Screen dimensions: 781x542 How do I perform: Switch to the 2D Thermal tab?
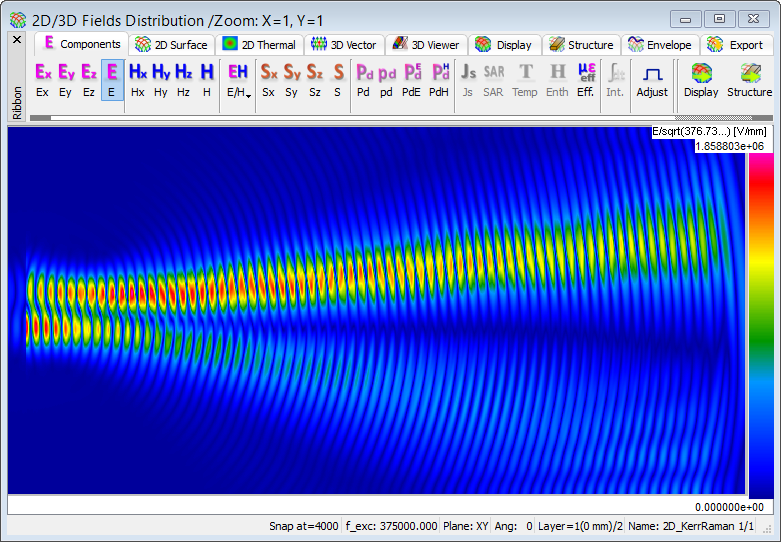tap(258, 45)
